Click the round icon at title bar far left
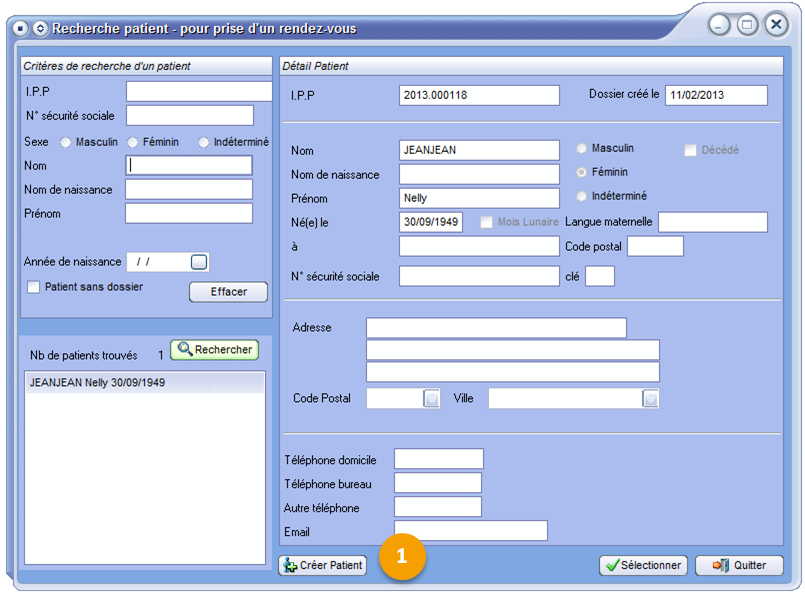 [x=19, y=28]
